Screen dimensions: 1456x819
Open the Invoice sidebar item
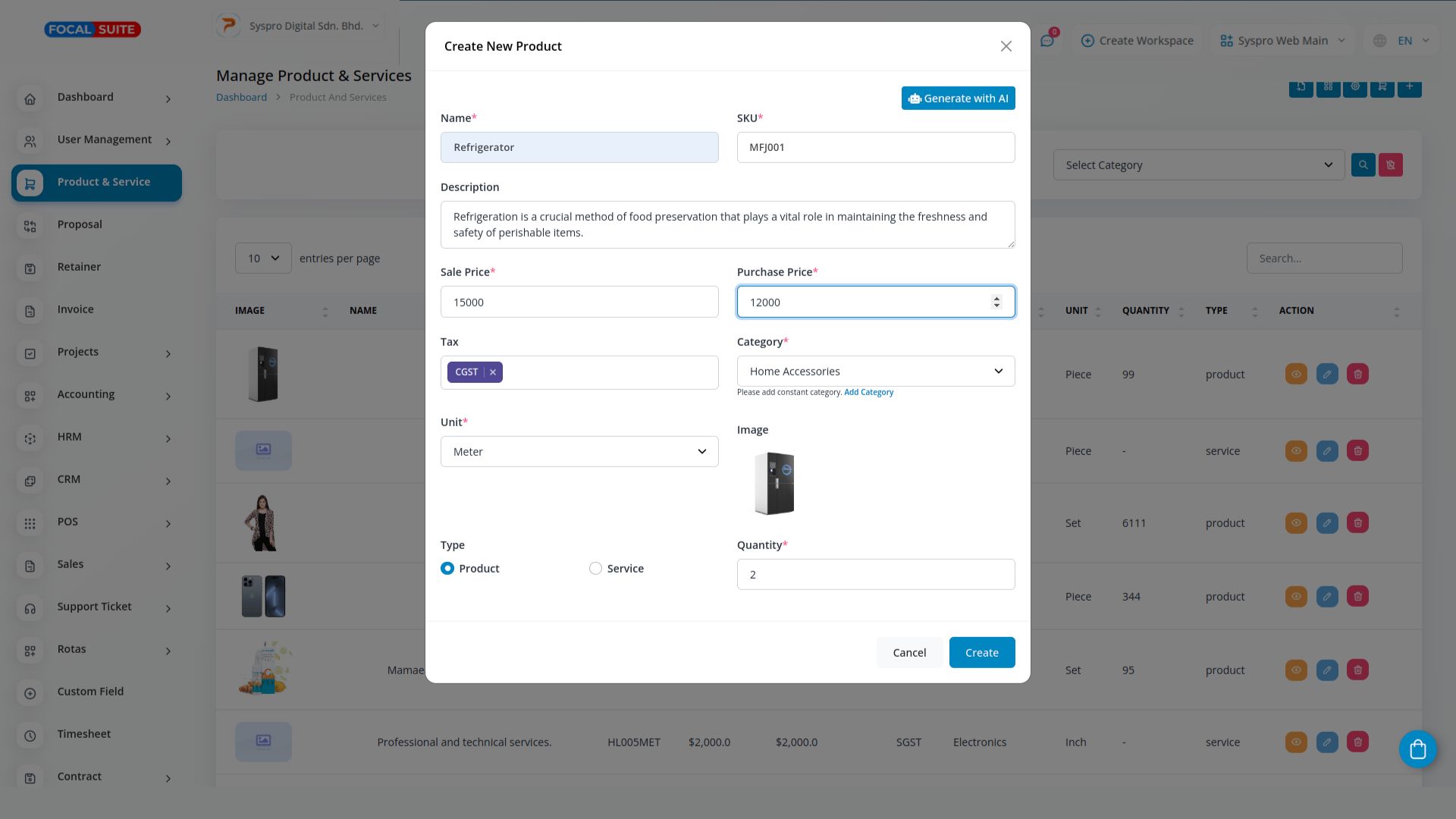coord(76,309)
